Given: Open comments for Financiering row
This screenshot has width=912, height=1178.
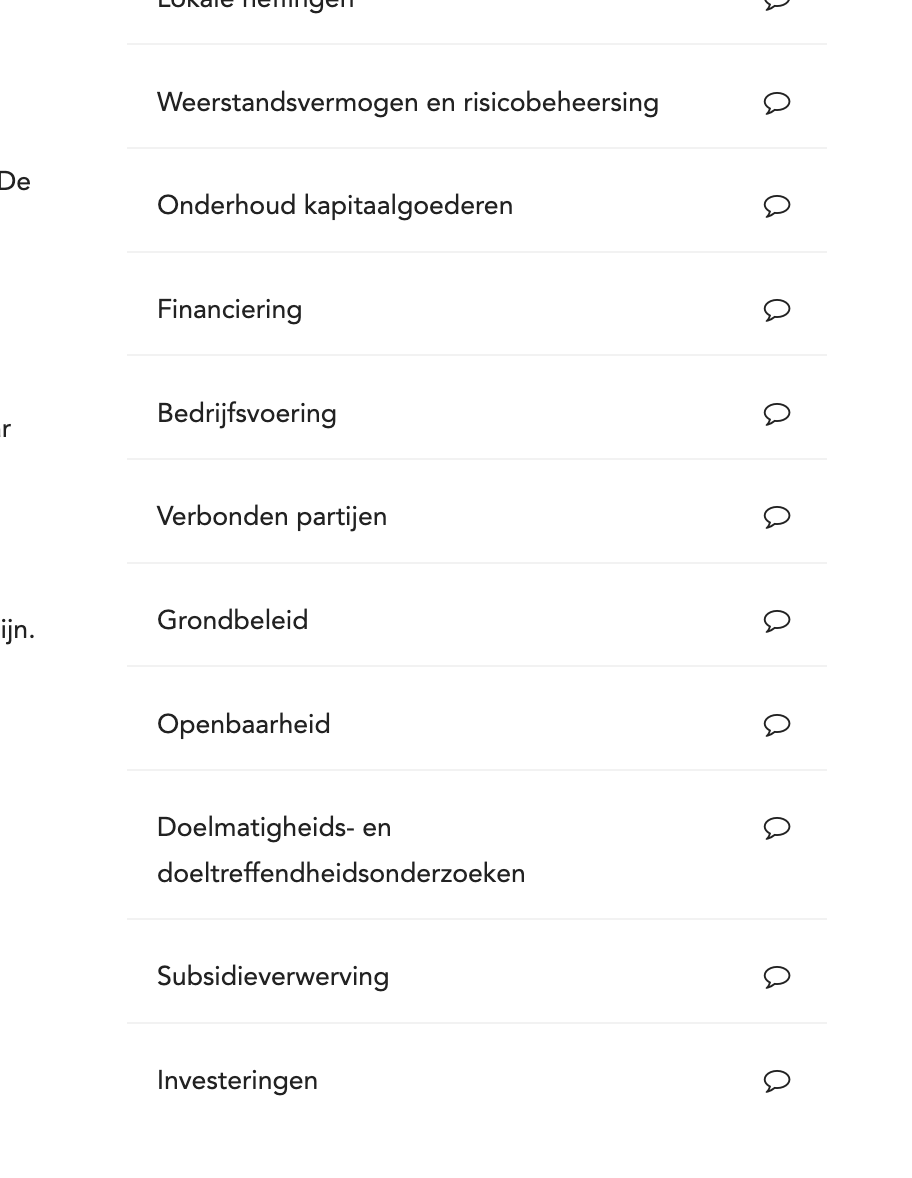Looking at the screenshot, I should coord(777,310).
